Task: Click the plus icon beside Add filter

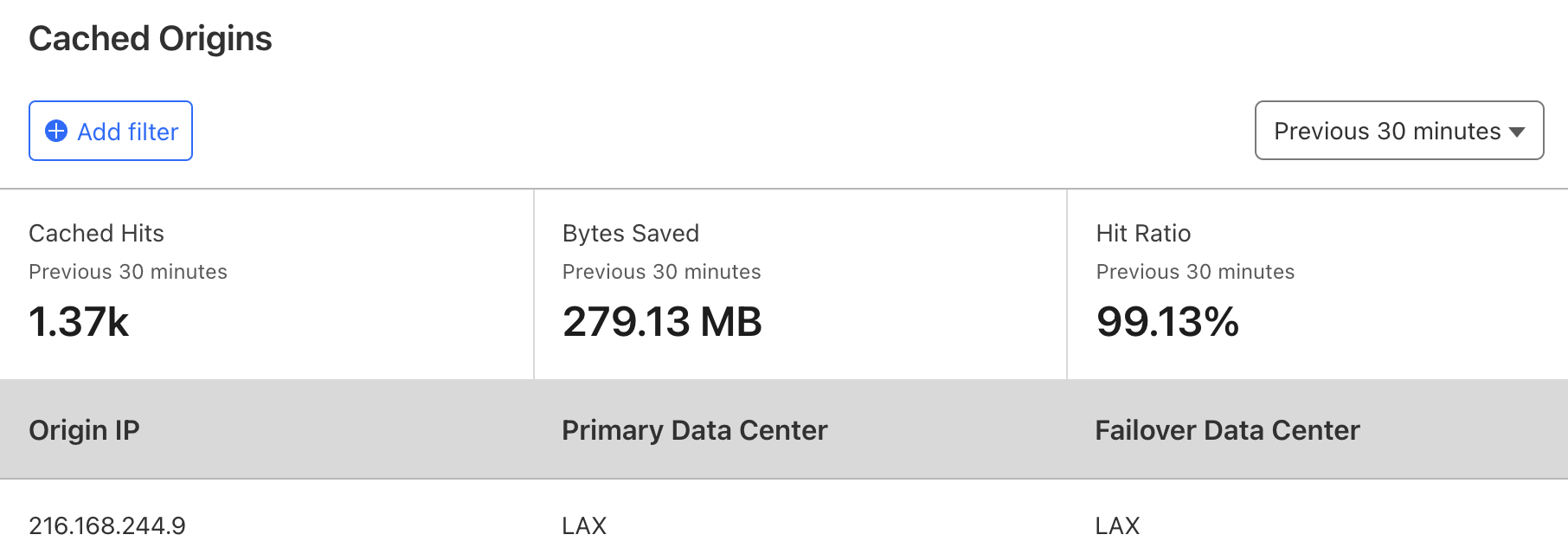Action: (x=56, y=131)
